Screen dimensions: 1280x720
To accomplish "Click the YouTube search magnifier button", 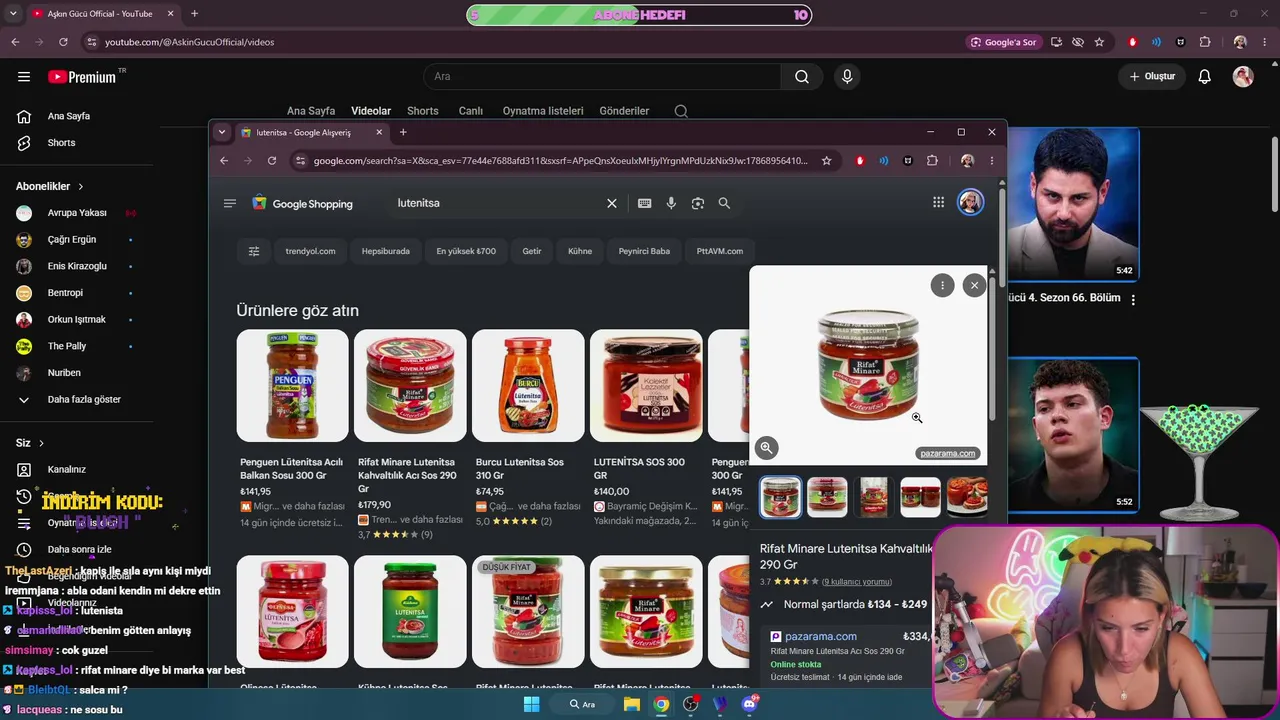I will click(802, 77).
